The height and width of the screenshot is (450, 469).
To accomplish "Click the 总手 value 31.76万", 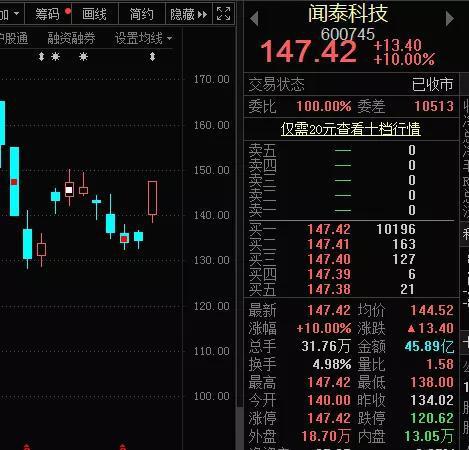I will [x=326, y=346].
